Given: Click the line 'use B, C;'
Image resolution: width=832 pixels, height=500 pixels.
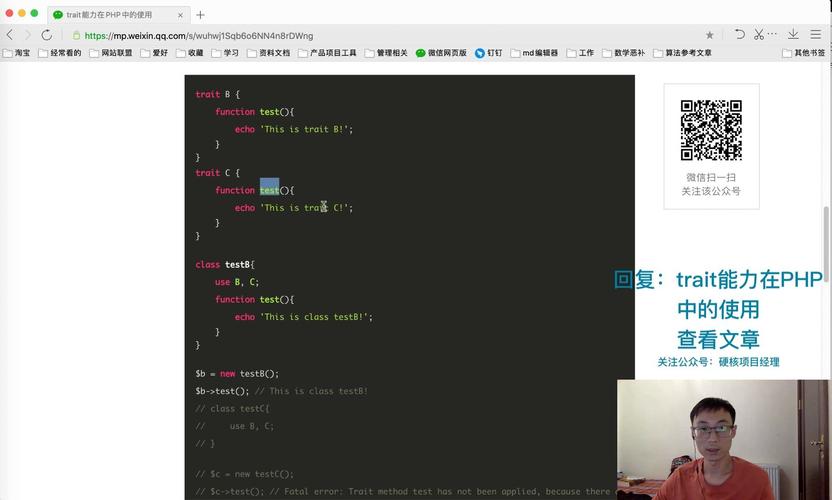Looking at the screenshot, I should point(237,282).
